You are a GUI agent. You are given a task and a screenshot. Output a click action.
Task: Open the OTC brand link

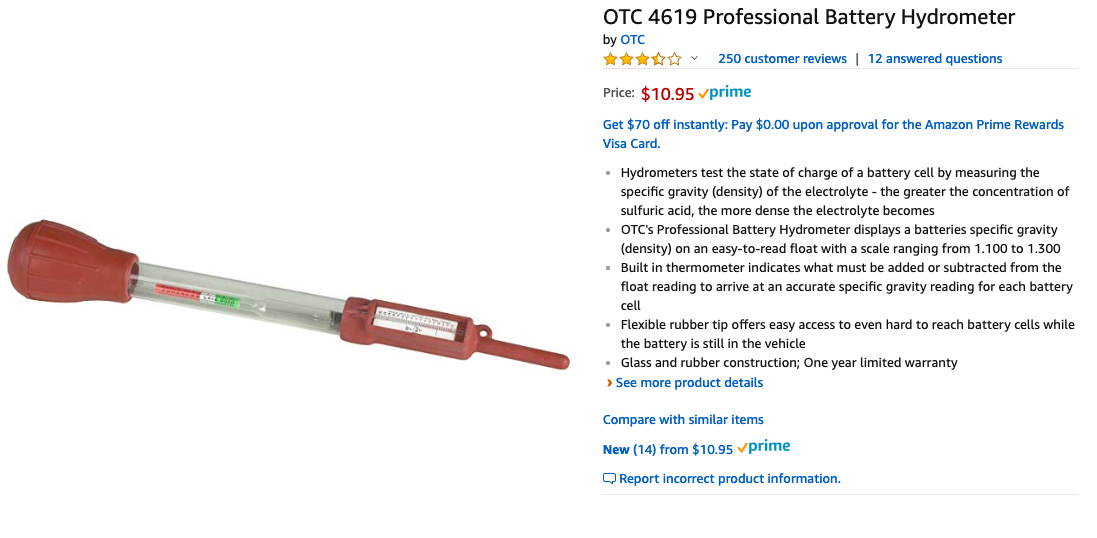pos(633,40)
